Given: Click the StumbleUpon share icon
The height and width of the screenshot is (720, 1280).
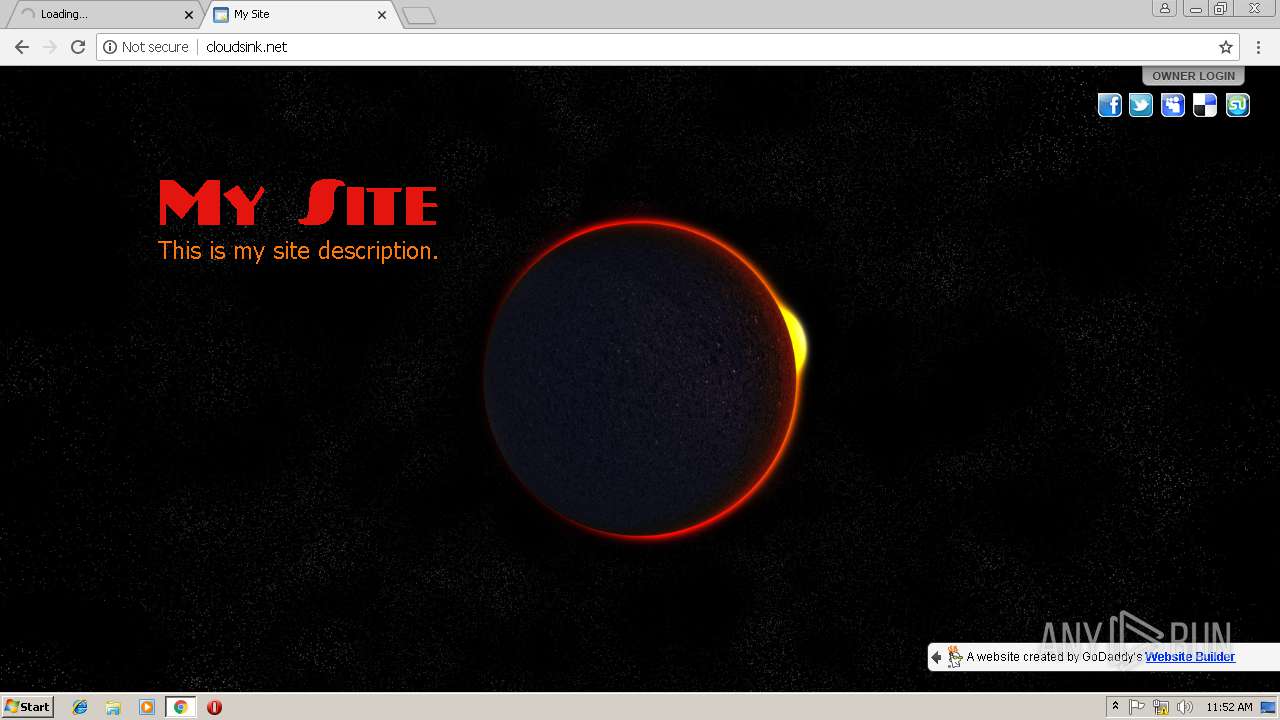Looking at the screenshot, I should pos(1238,105).
